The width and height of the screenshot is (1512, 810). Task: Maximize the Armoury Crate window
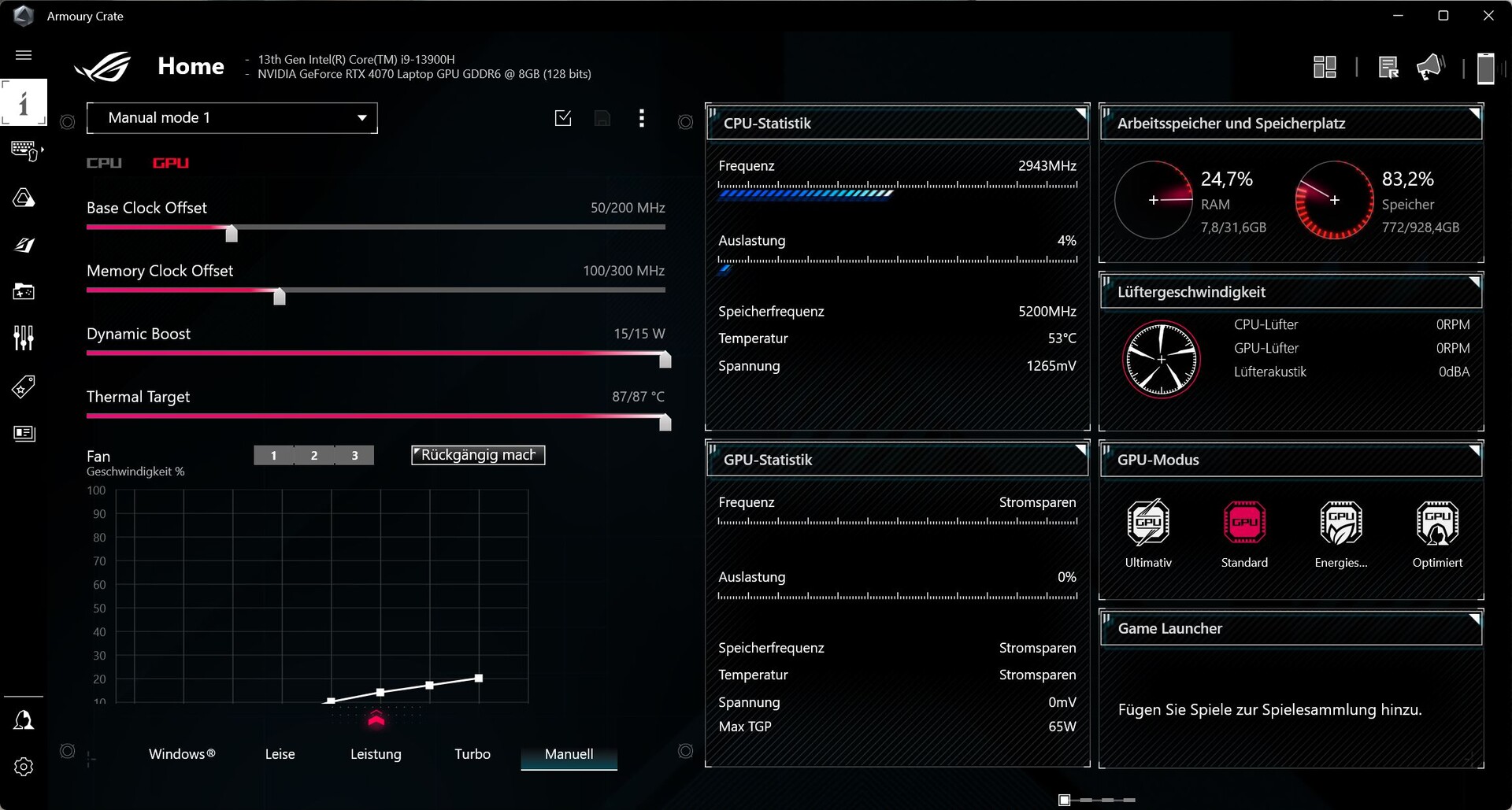1443,16
